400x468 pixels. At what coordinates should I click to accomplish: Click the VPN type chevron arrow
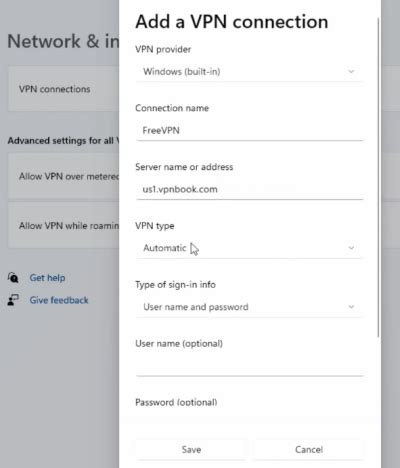click(x=351, y=248)
